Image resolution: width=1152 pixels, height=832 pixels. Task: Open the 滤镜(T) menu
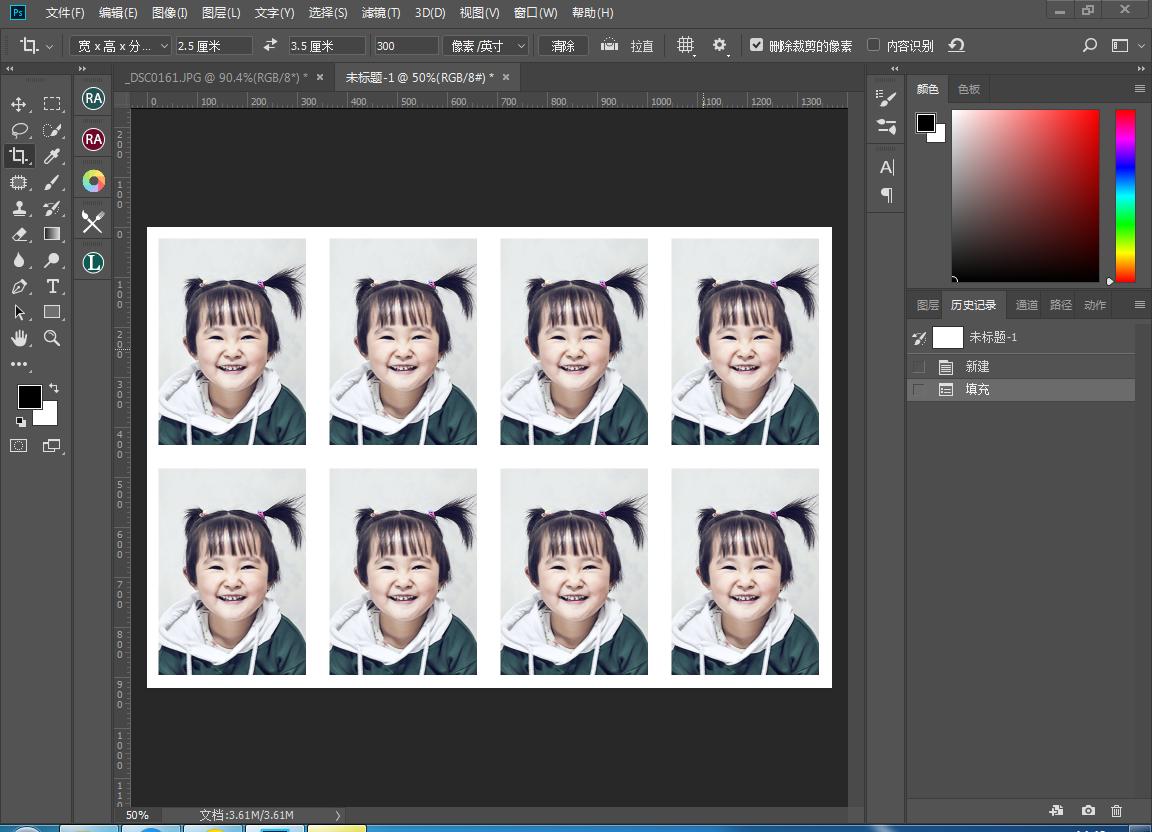click(380, 13)
